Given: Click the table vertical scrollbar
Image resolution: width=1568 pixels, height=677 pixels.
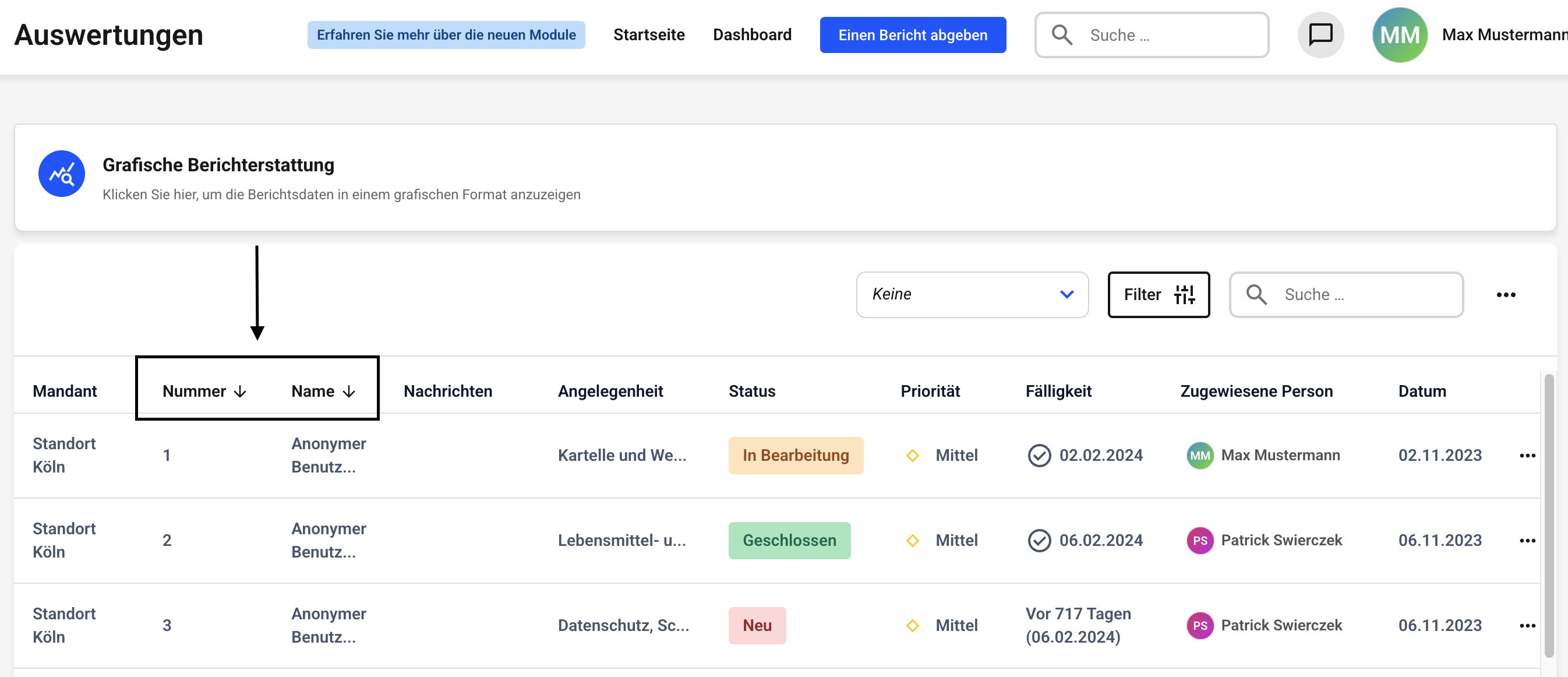Looking at the screenshot, I should pos(1549,514).
